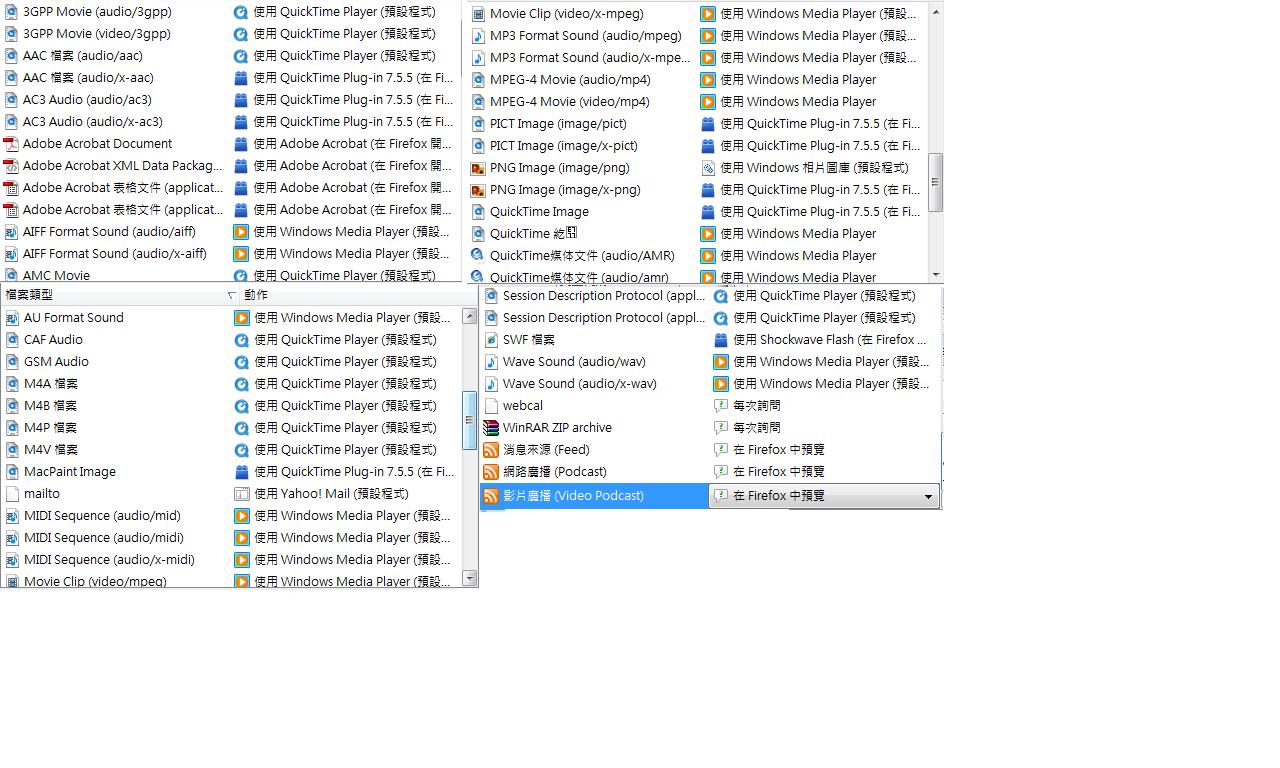
Task: Click the PDF icon beside Adobe Acrobat Document
Action: (x=11, y=144)
